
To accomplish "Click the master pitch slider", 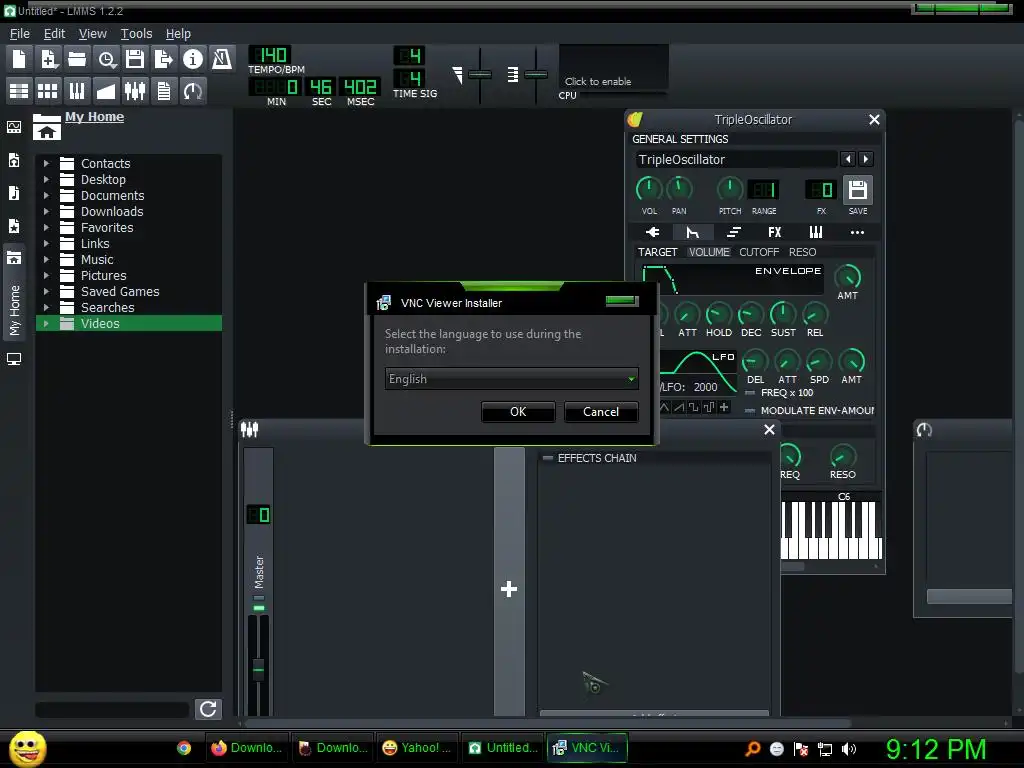I will pos(536,74).
